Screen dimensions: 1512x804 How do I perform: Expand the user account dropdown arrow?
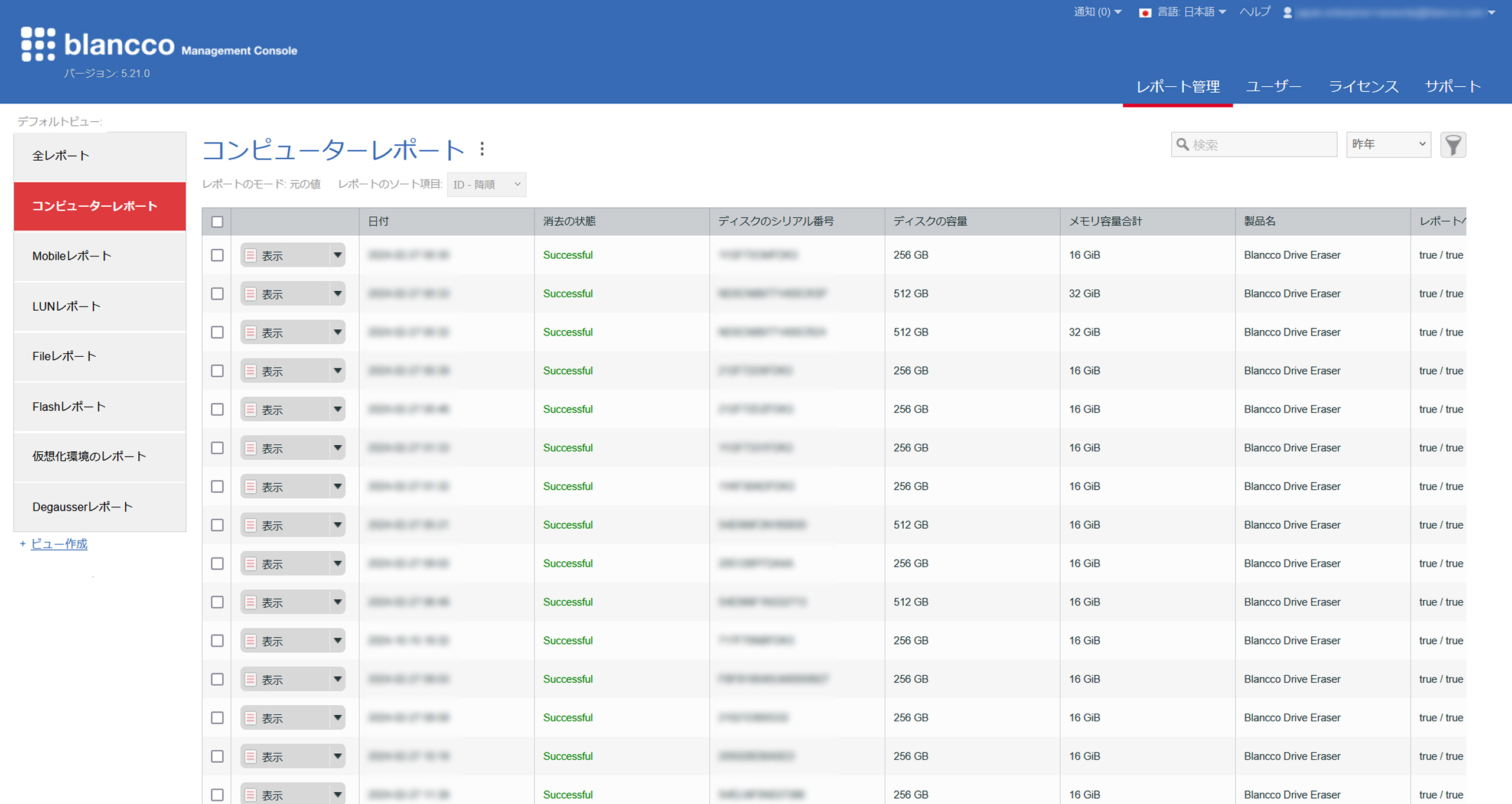pos(1491,12)
